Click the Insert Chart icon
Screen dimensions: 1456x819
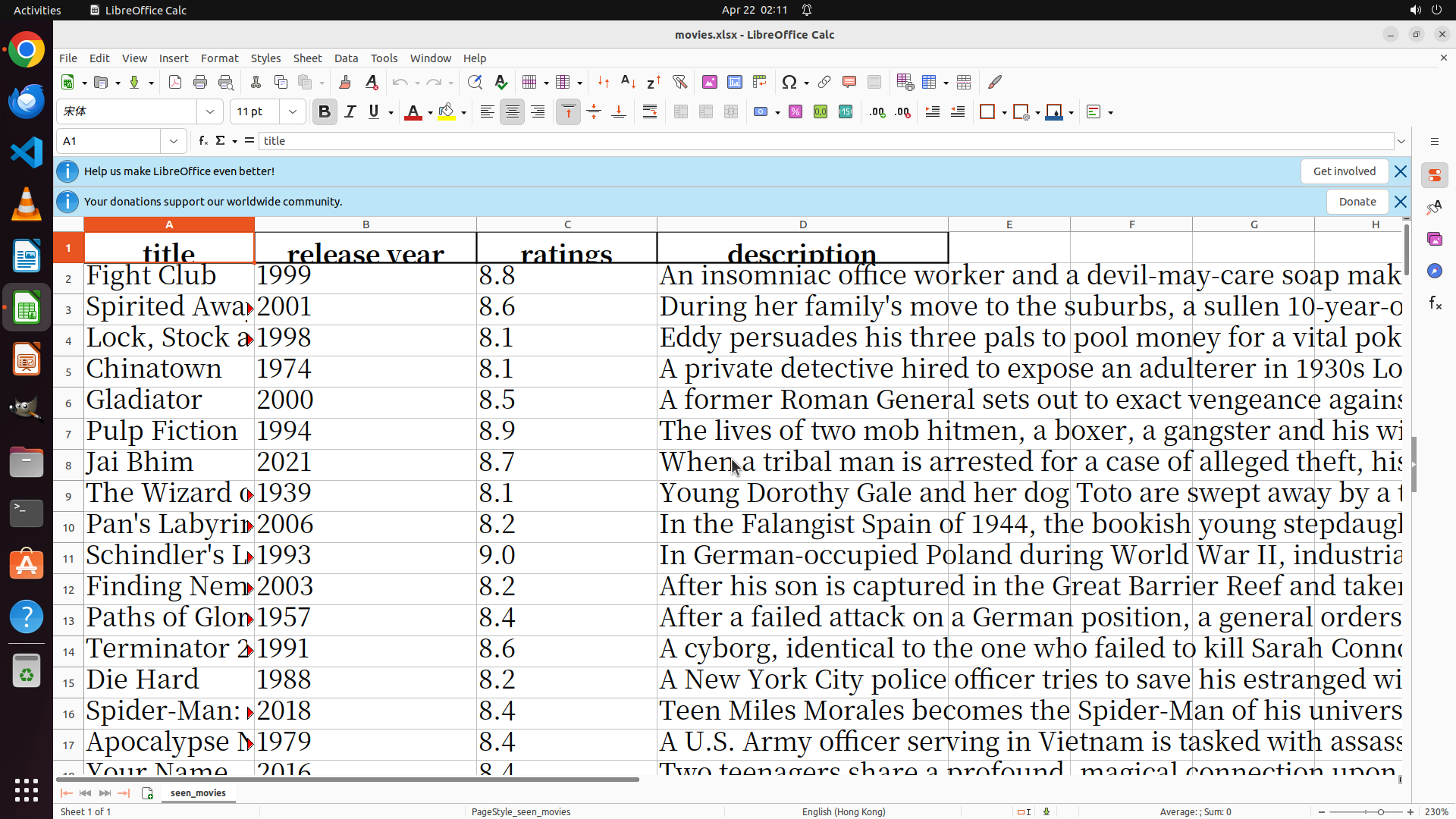point(734,82)
